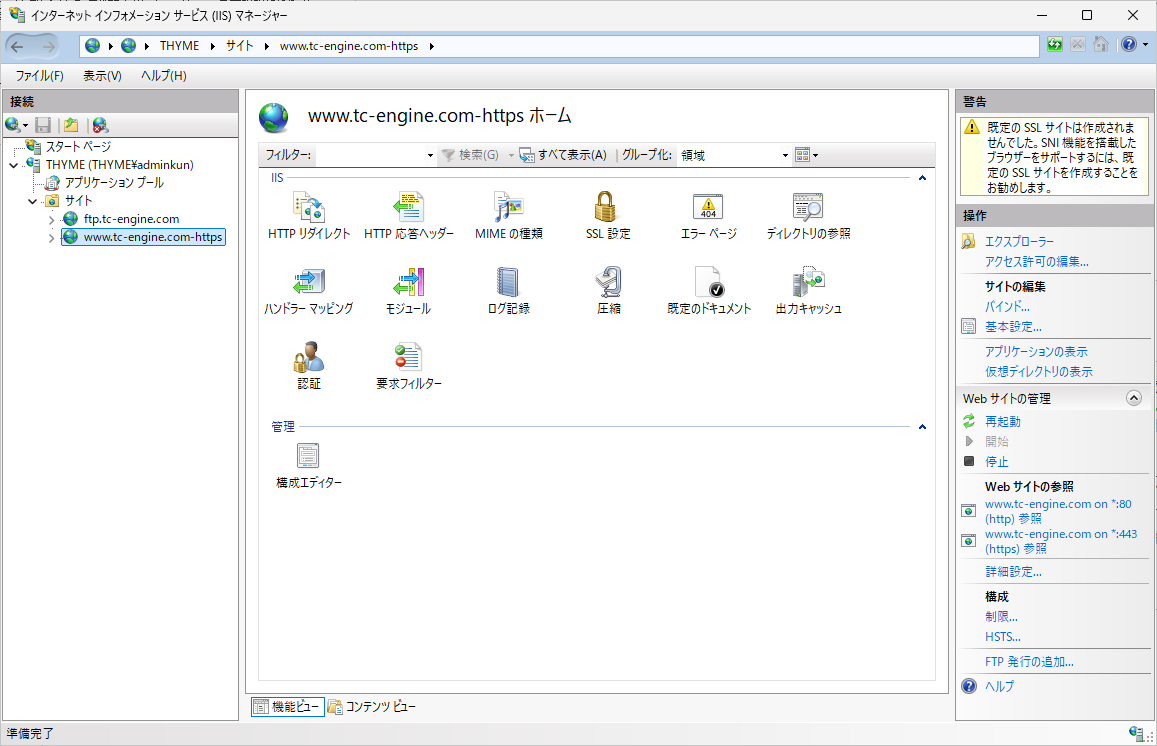1157x746 pixels.
Task: Open the HTTP リダイレクト feature
Action: click(308, 215)
